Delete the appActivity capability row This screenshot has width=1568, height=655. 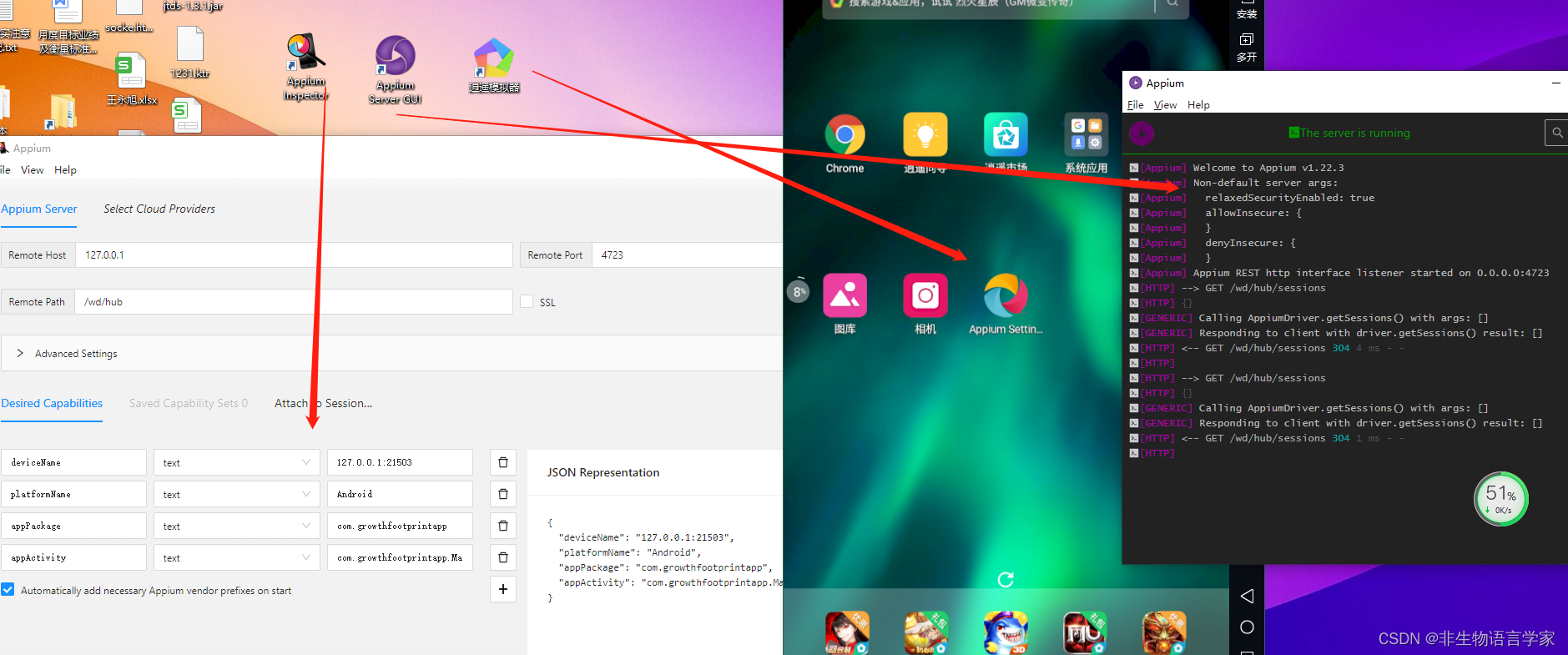503,557
